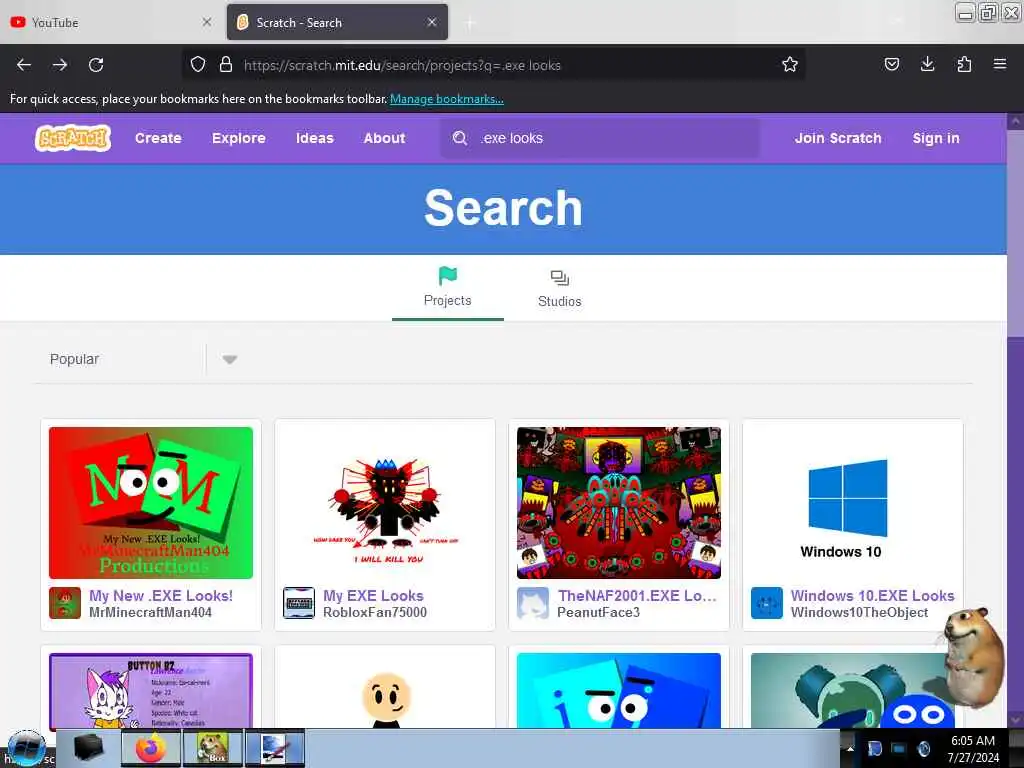Visit RobloxFan75000's profile name
Screen dimensions: 1024x768
coord(375,613)
